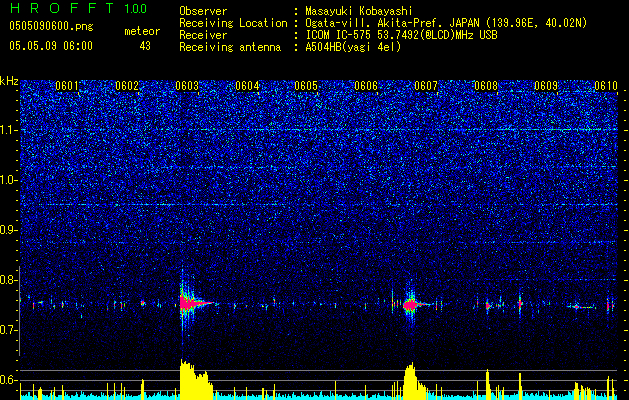Click the 0607 time marker
The width and height of the screenshot is (629, 400).
(x=426, y=86)
